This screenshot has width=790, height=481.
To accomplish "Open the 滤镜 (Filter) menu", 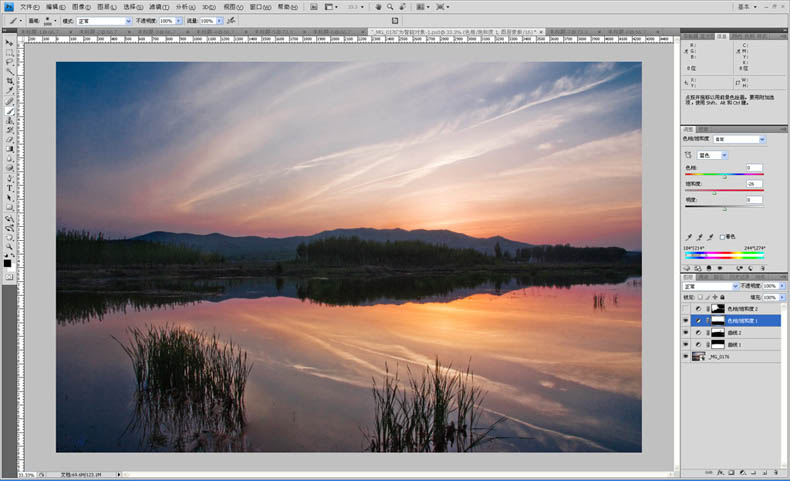I will click(x=159, y=7).
